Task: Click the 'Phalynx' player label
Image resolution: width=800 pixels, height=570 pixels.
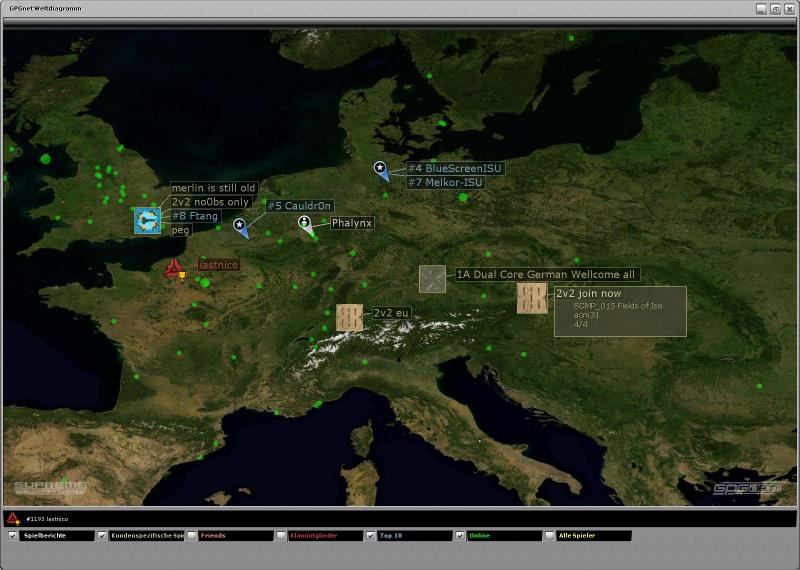Action: point(352,223)
